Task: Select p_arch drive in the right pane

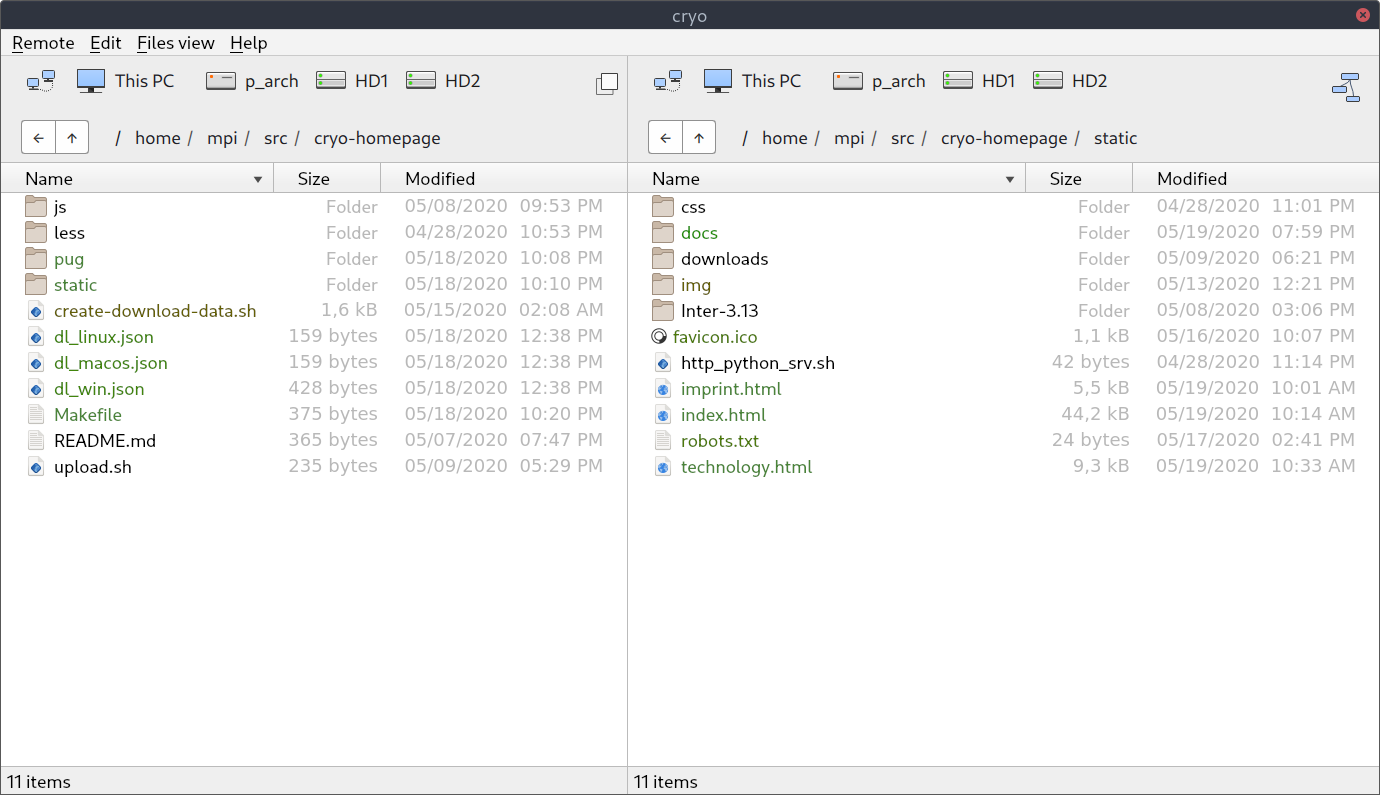Action: tap(878, 81)
